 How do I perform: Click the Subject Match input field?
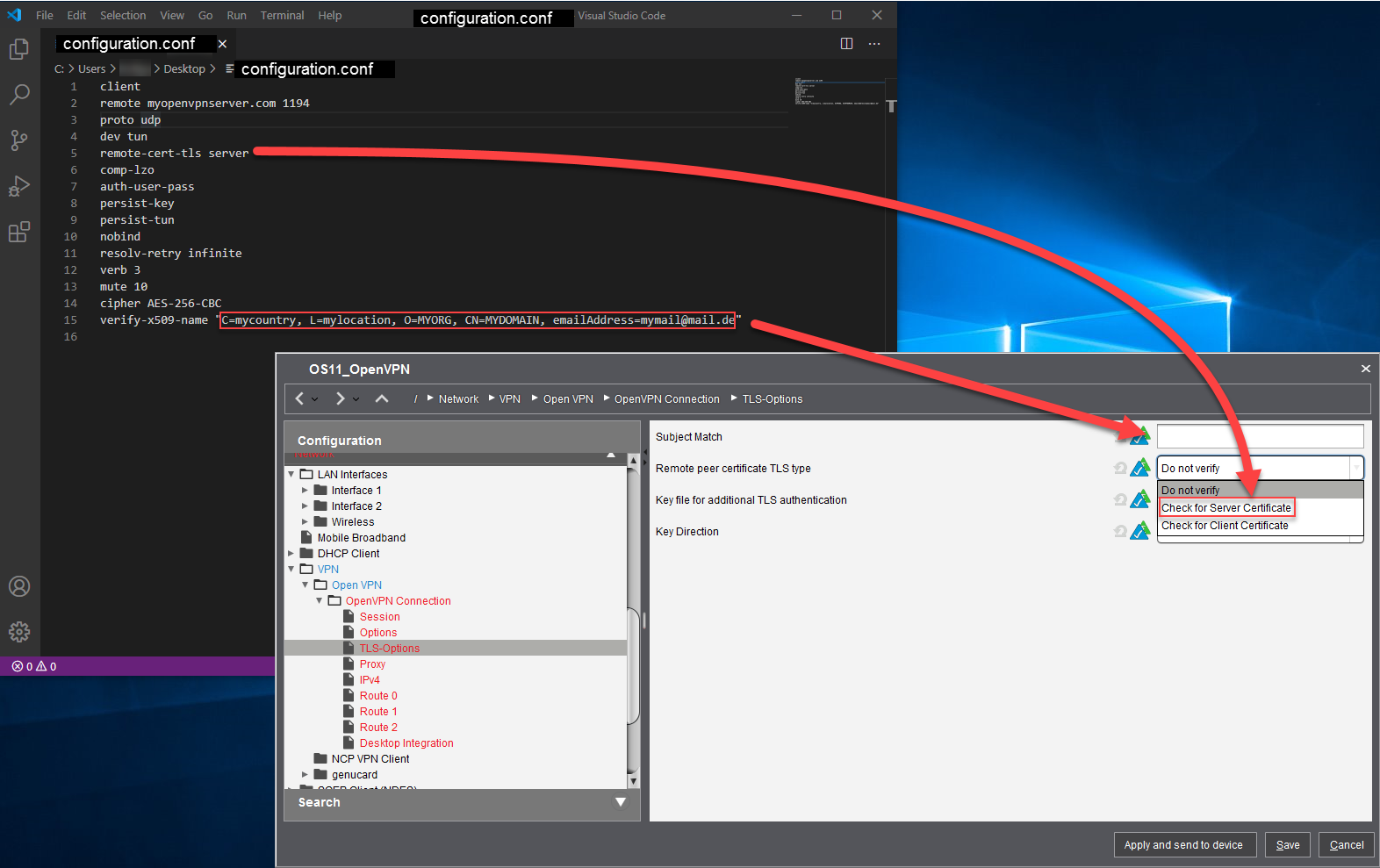pos(1260,436)
